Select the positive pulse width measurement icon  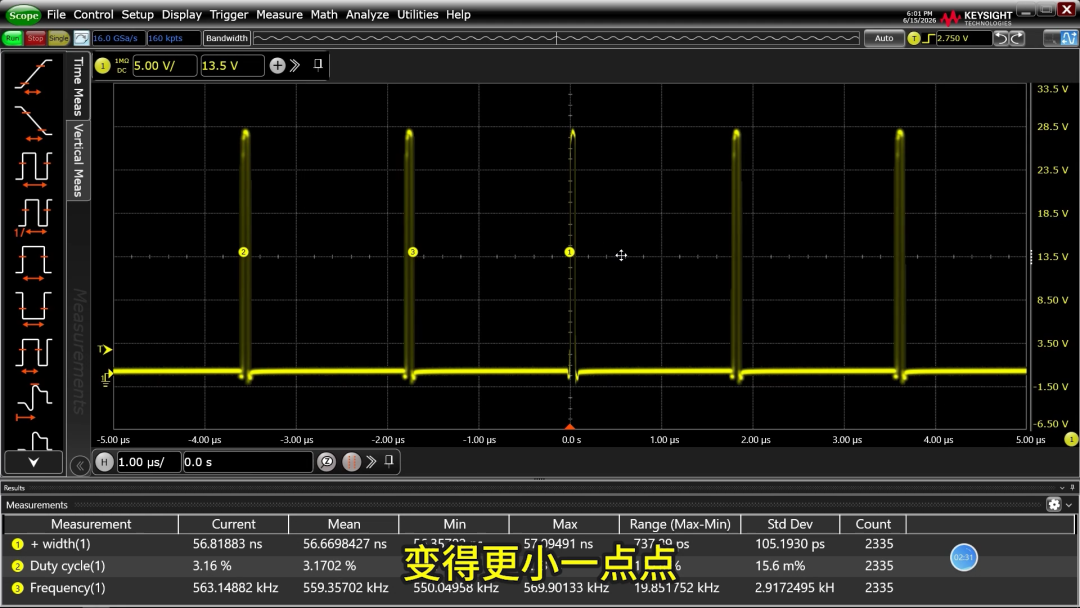(x=33, y=263)
